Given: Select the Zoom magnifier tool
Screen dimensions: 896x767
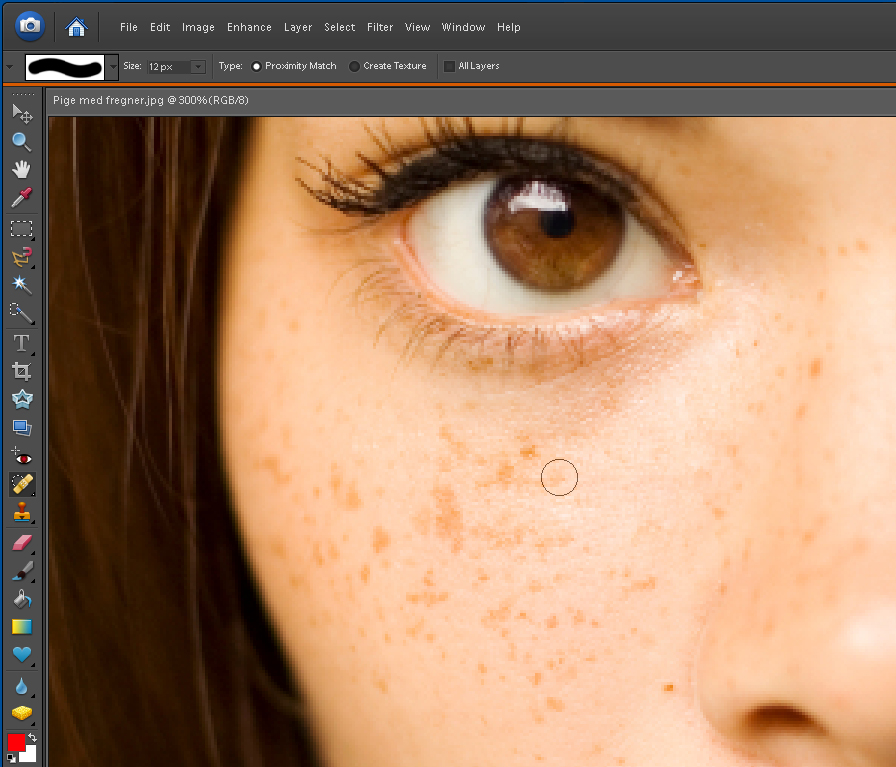Looking at the screenshot, I should (x=21, y=141).
